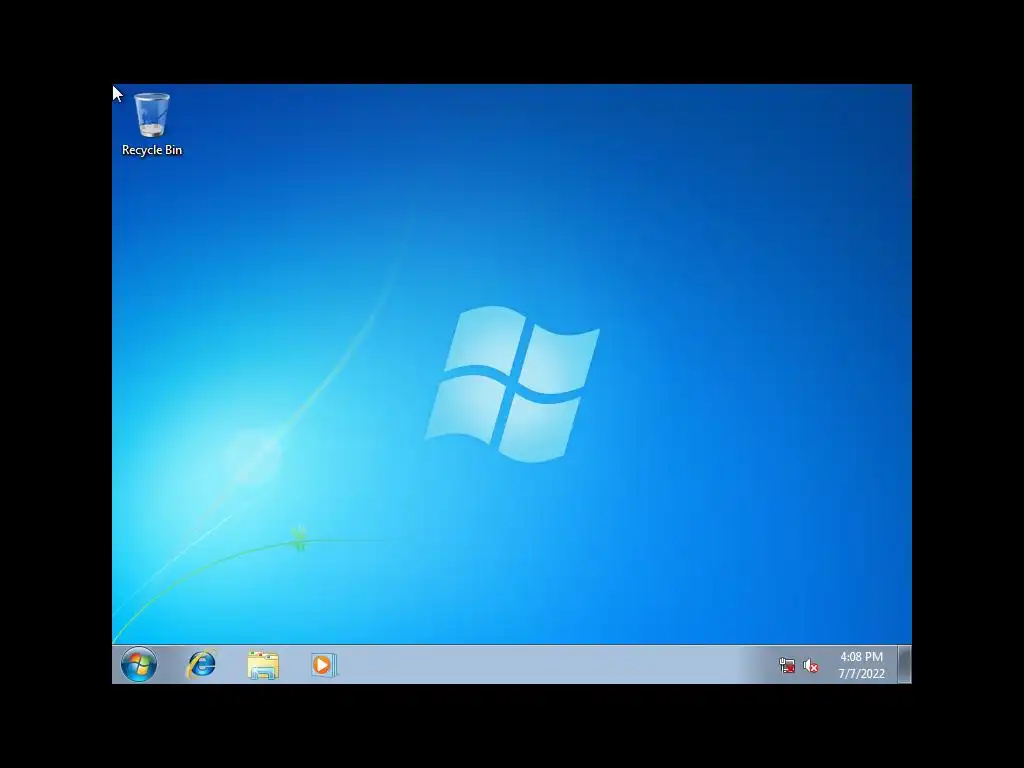Launch Internet Explorer from the taskbar
The image size is (1024, 768).
coord(201,665)
